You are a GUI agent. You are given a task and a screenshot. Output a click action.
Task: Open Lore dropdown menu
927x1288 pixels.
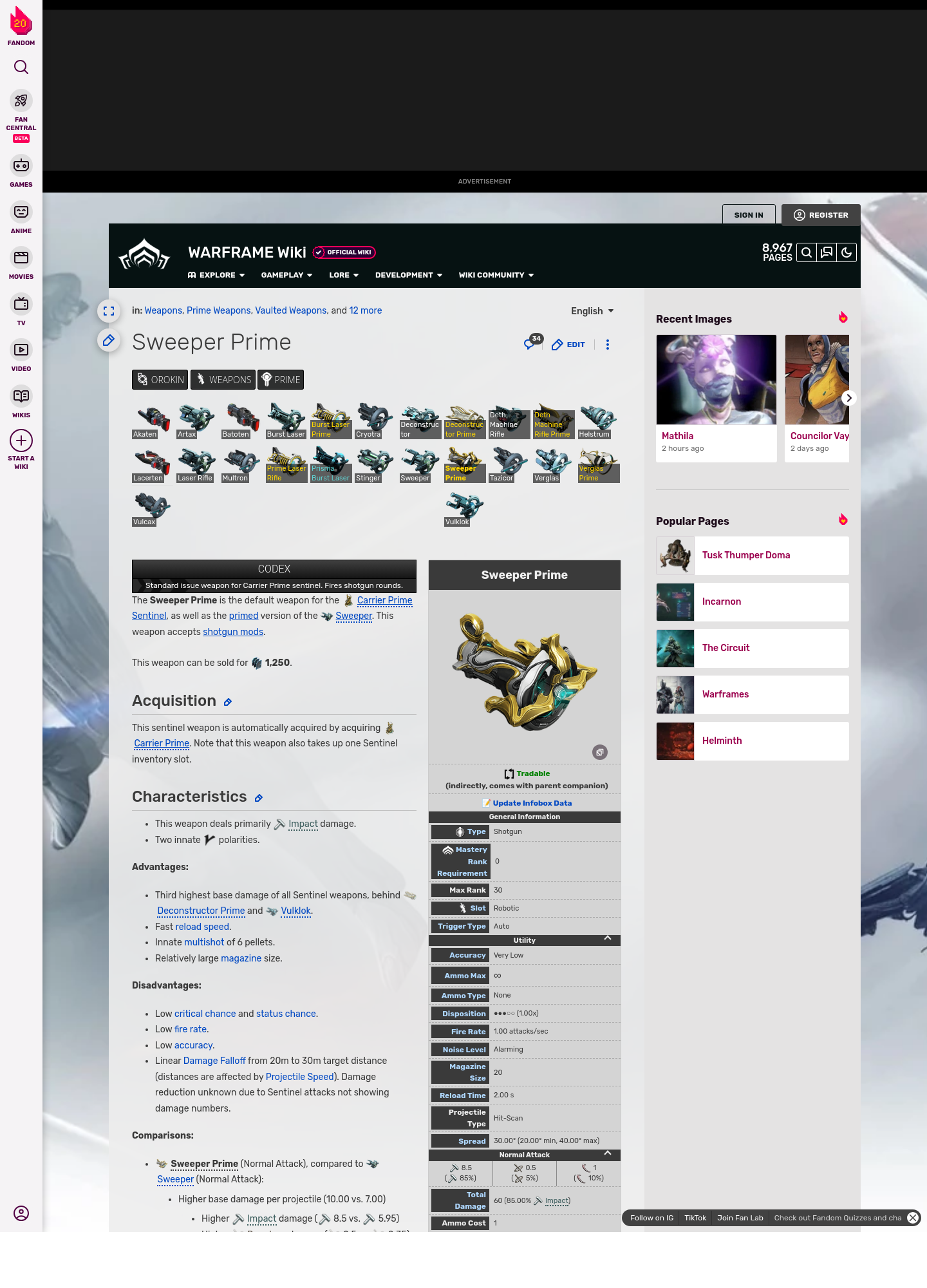click(x=344, y=275)
